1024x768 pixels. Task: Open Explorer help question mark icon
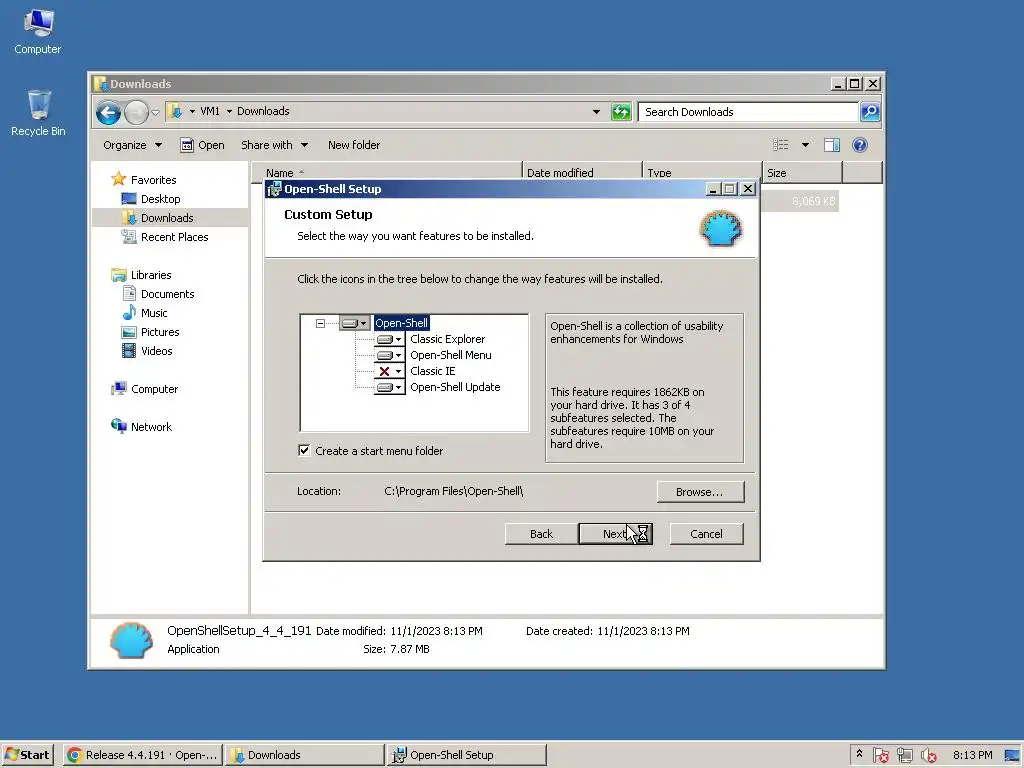[x=859, y=145]
